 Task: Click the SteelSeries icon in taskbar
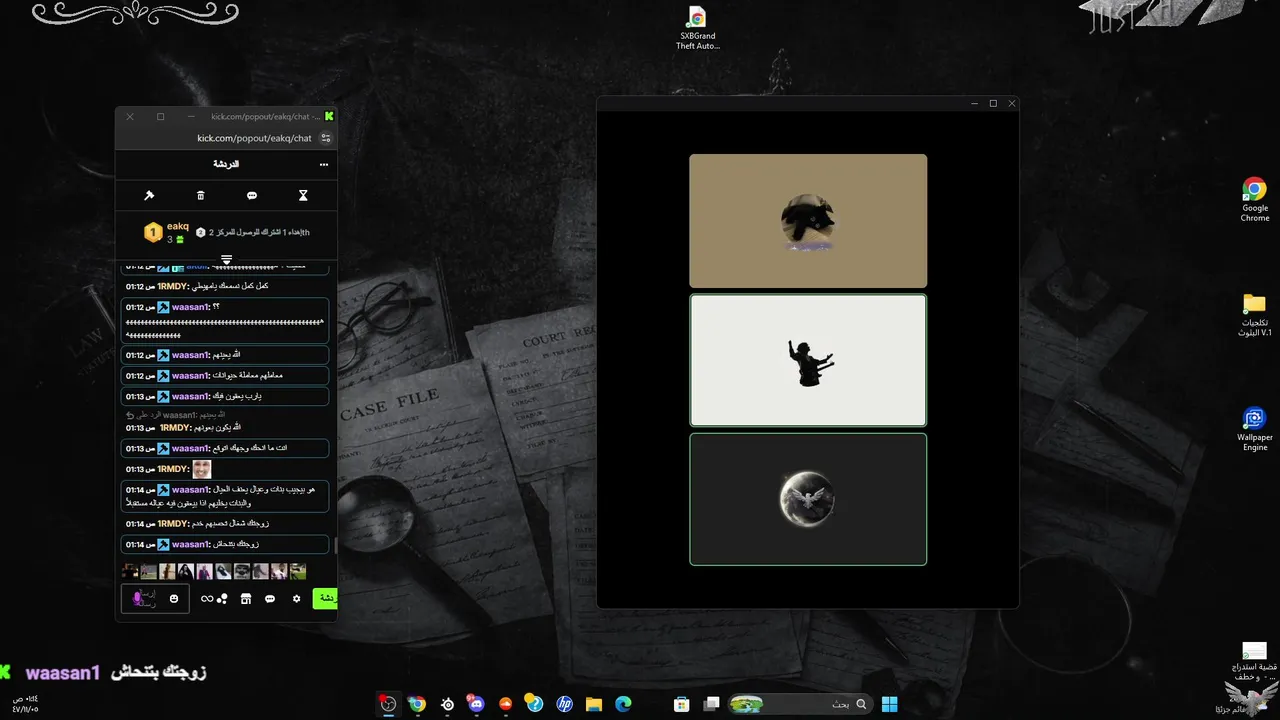pyautogui.click(x=447, y=704)
